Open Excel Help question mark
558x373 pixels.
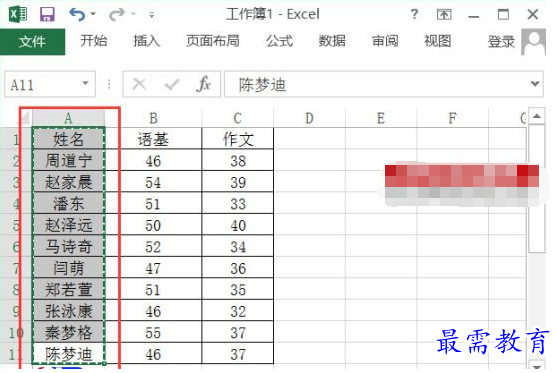(x=414, y=14)
